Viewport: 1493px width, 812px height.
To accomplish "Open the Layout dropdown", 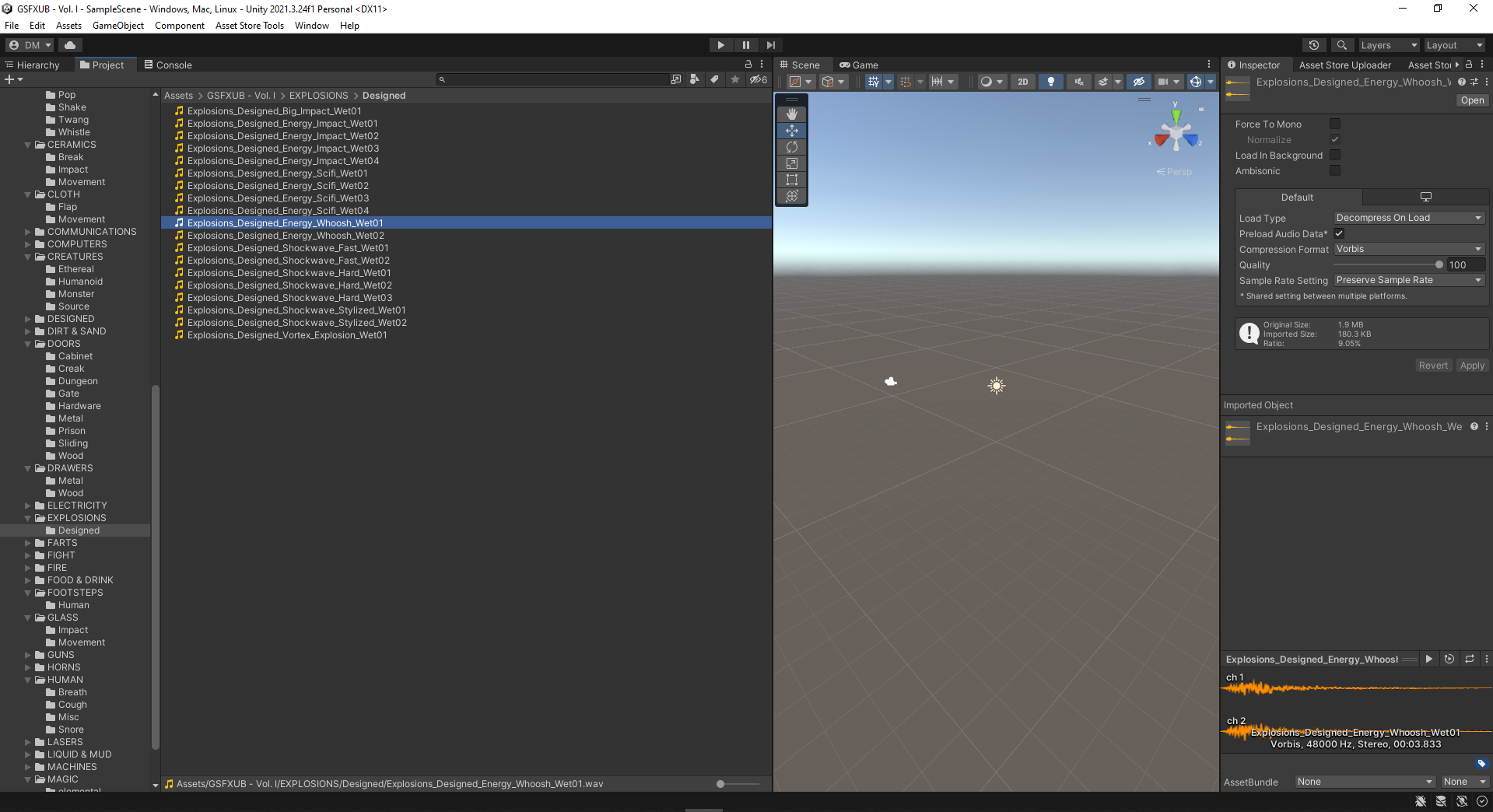I will (1455, 45).
